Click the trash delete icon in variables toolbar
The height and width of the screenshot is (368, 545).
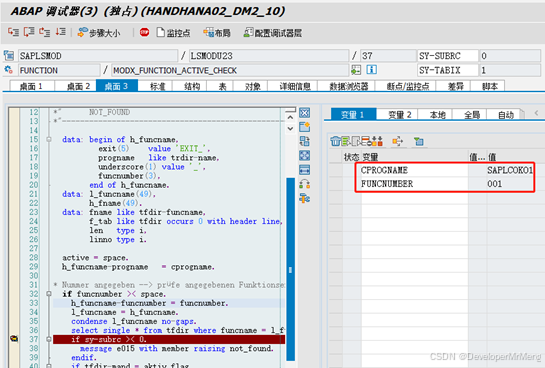[x=335, y=141]
